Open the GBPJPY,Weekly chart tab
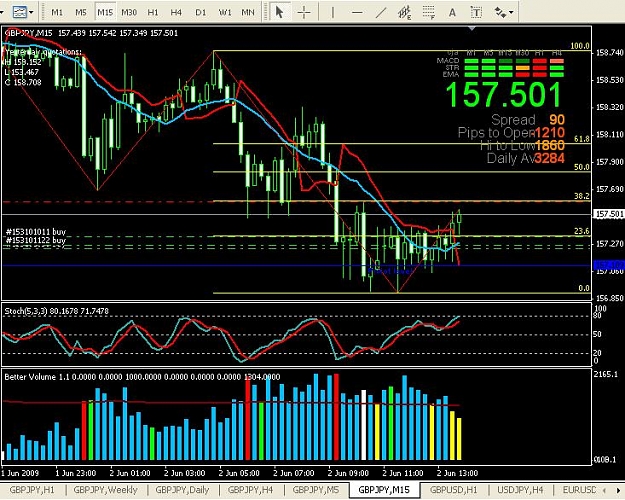The height and width of the screenshot is (500, 625). (x=105, y=490)
